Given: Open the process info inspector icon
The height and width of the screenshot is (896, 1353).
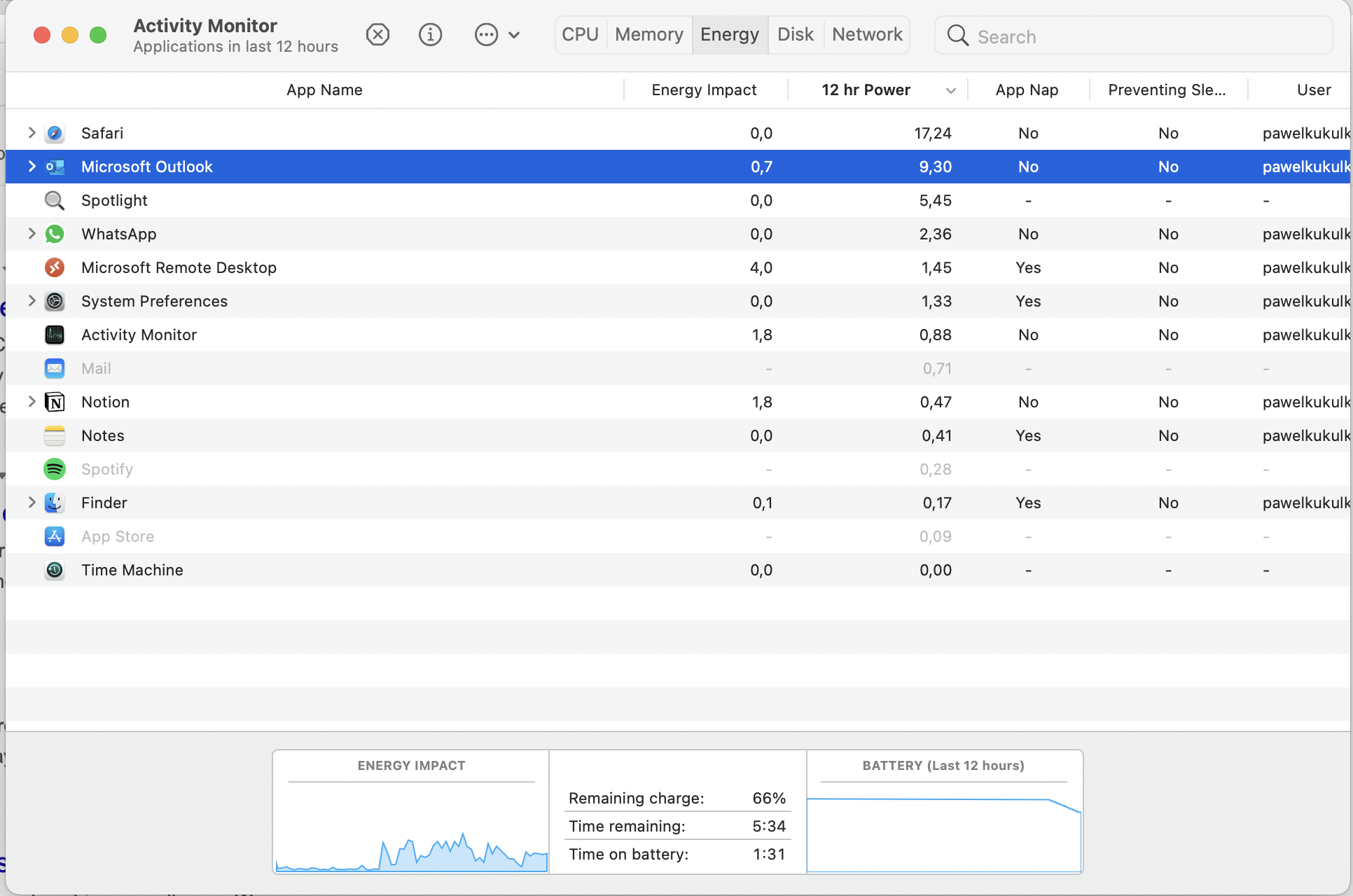Looking at the screenshot, I should tap(430, 34).
